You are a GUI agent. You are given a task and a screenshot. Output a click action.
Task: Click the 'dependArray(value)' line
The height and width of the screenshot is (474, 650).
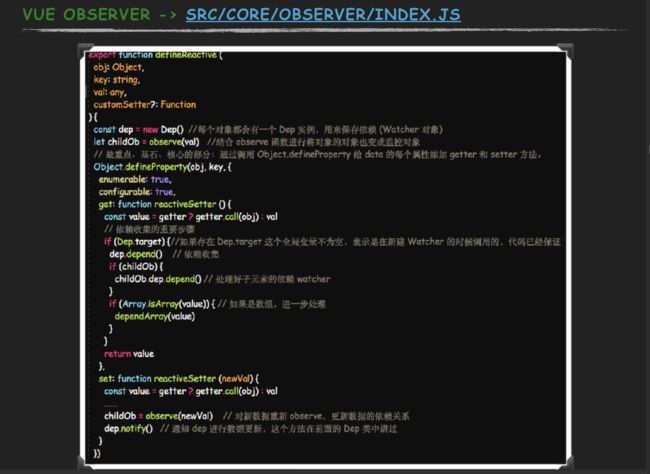coord(155,316)
